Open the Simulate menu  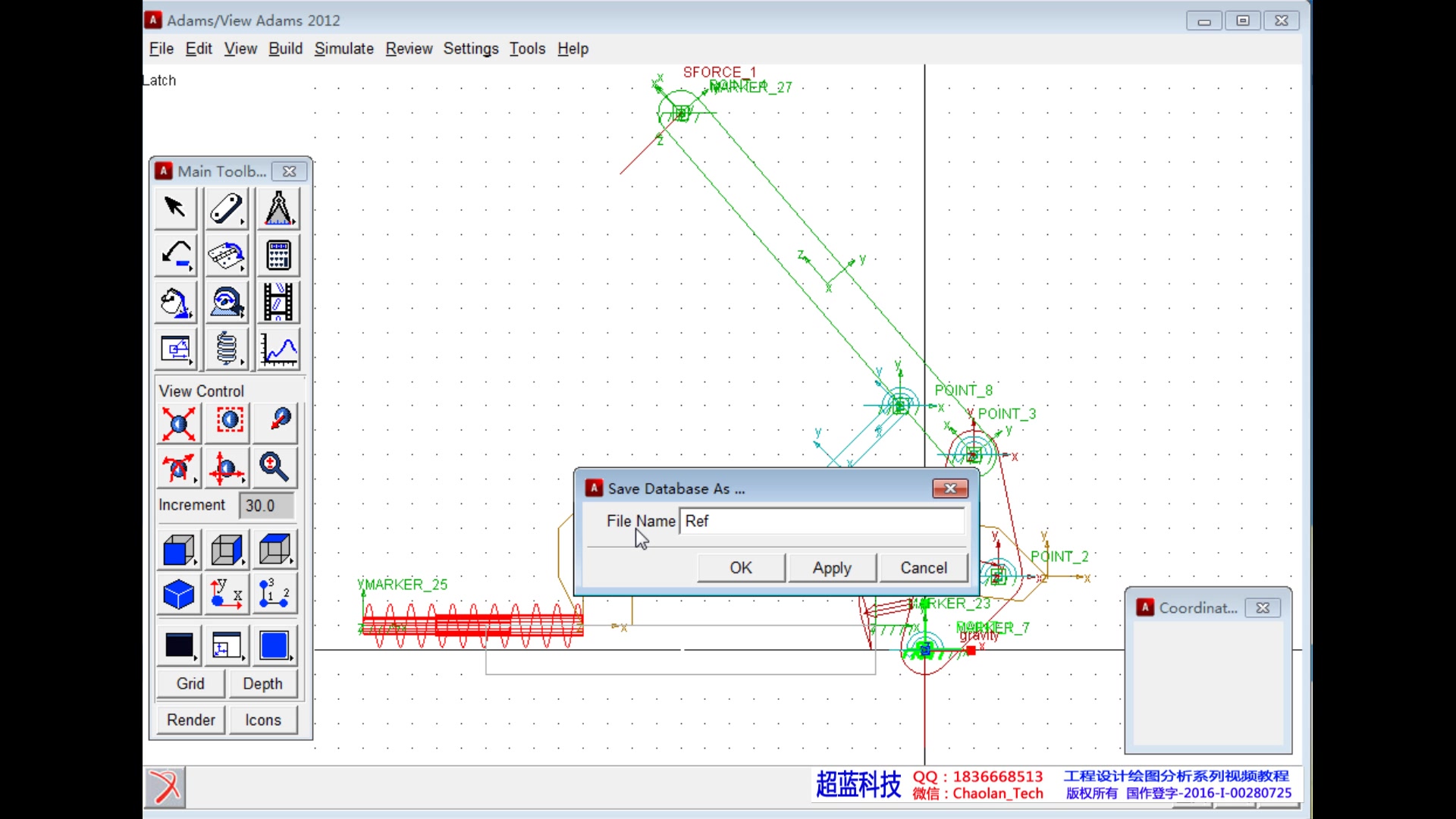[x=344, y=49]
